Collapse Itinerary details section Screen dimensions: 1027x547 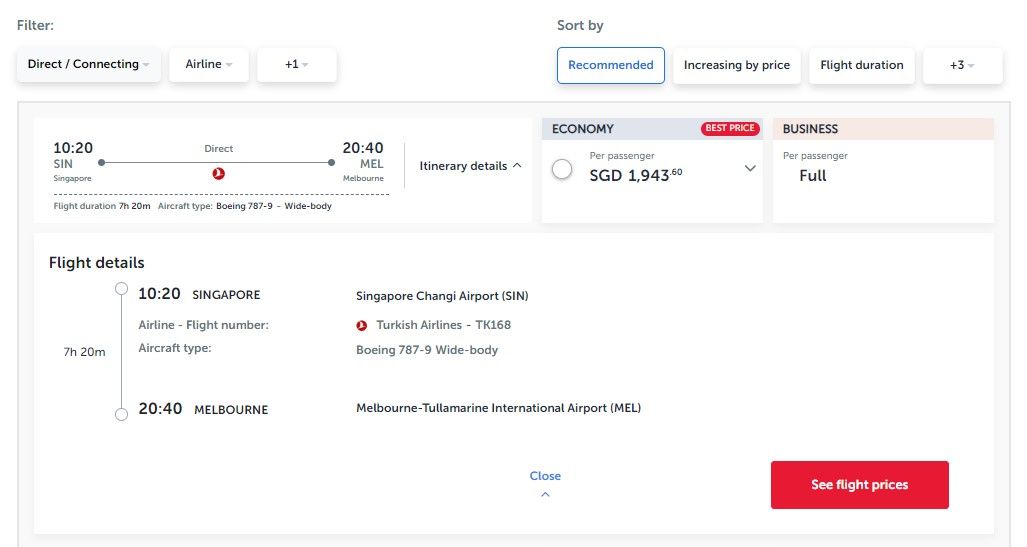(x=470, y=166)
